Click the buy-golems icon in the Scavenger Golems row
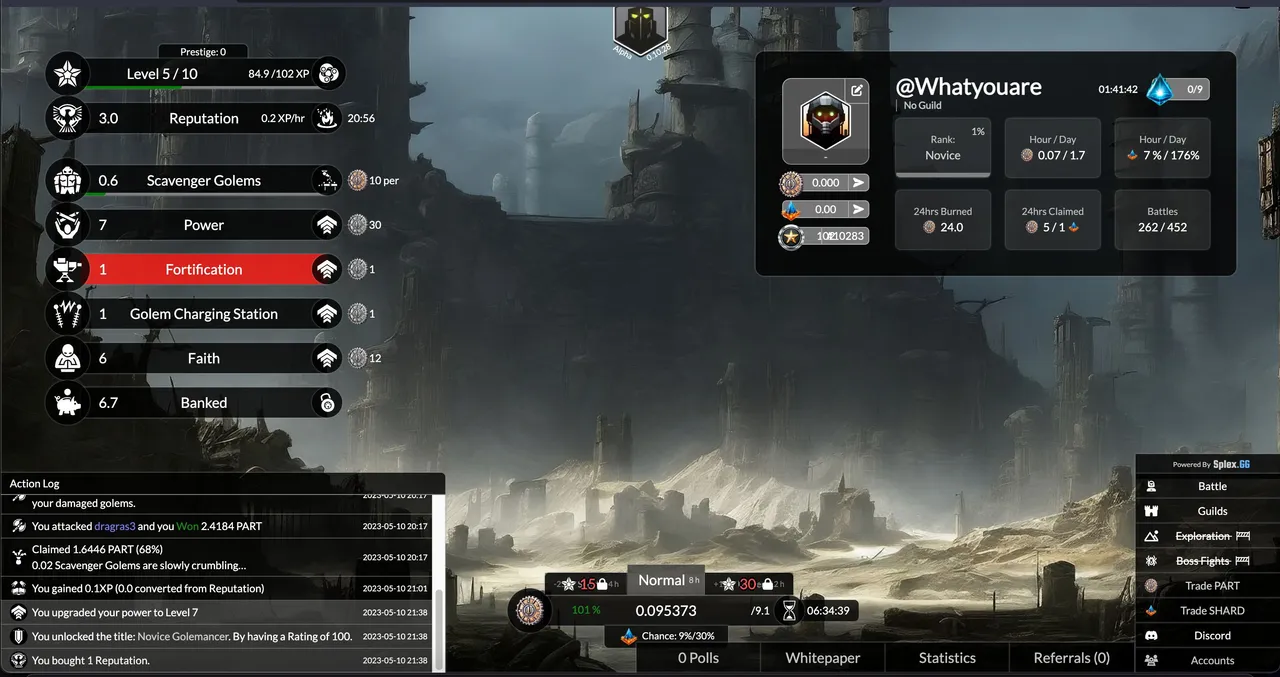Screen dimensions: 1280x677 click(x=327, y=181)
